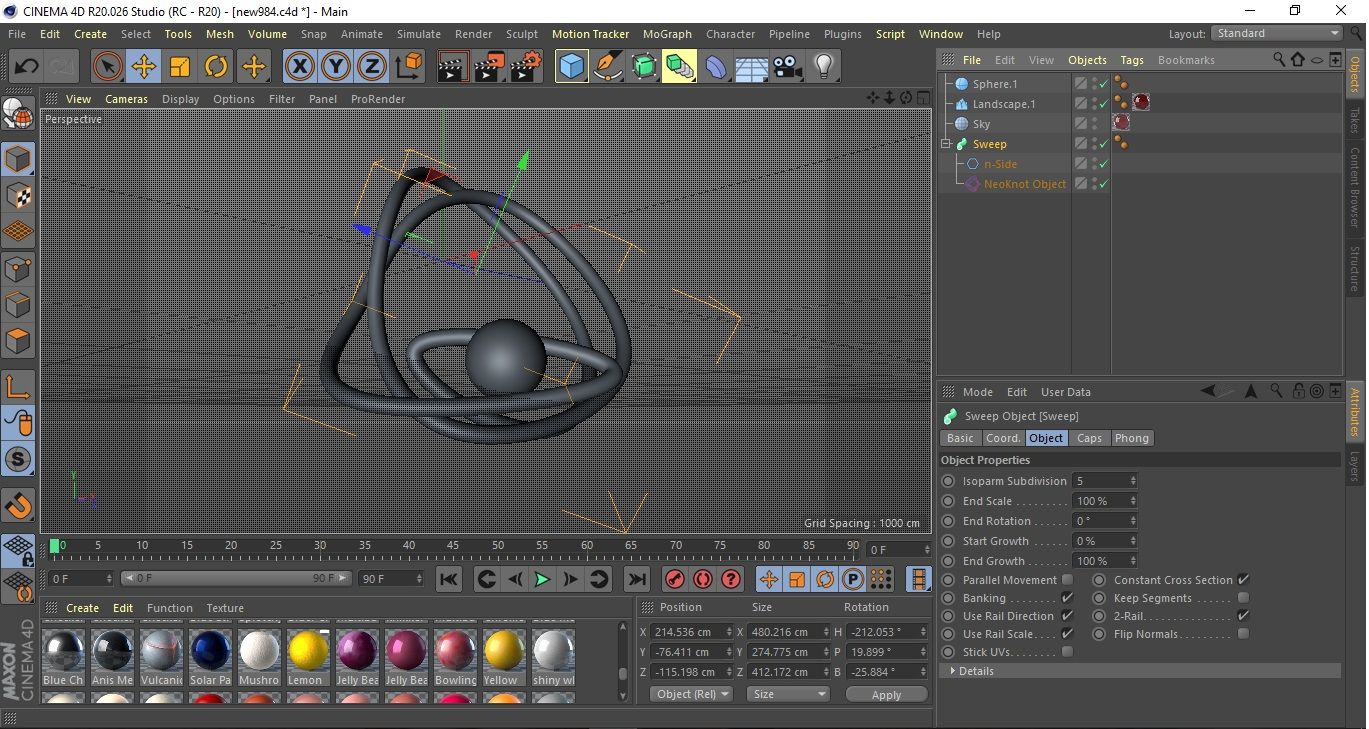Viewport: 1369px width, 729px height.
Task: Open the vertical Takes side tab
Action: [1355, 121]
